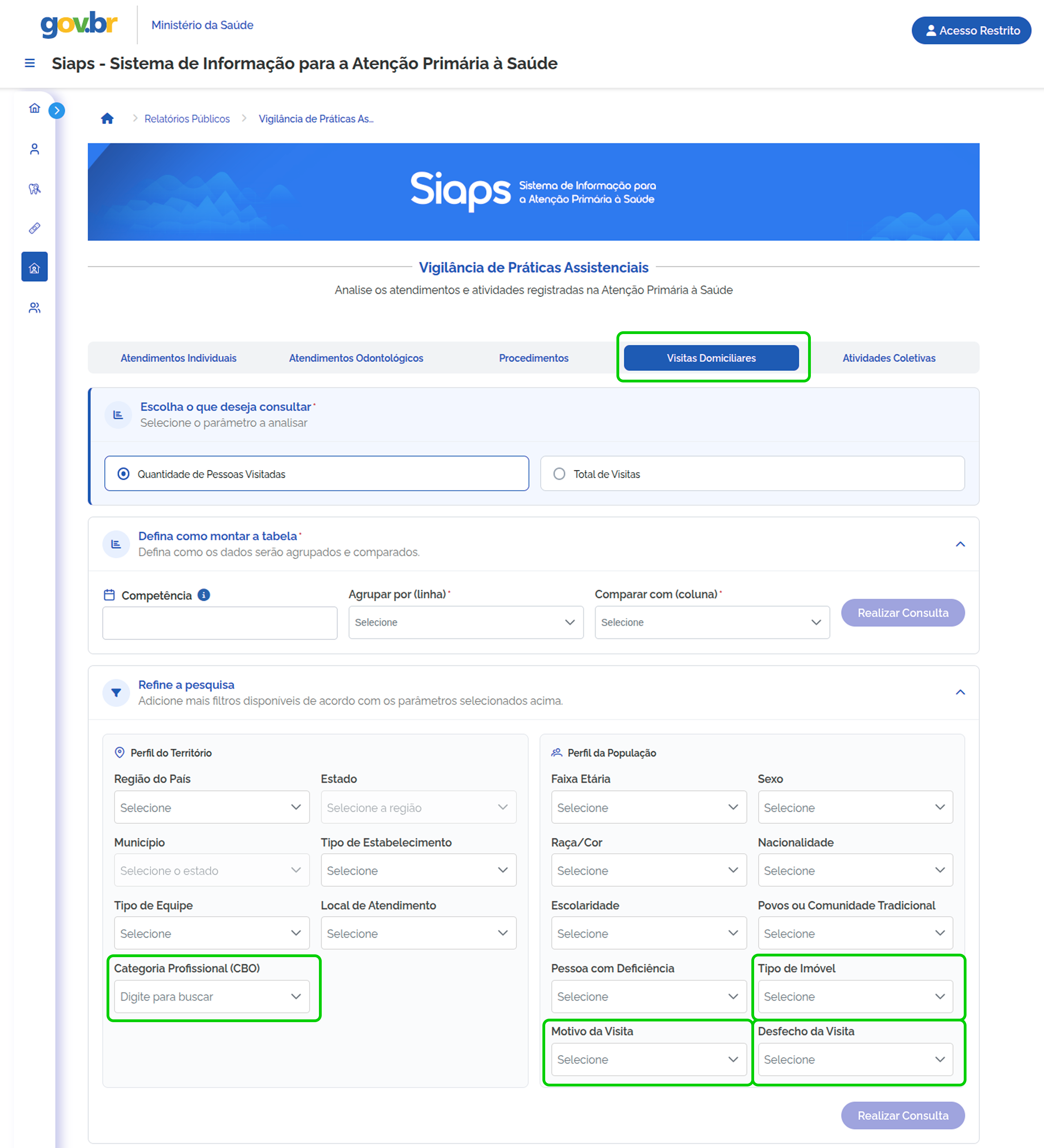Open Comparar com (coluna) dropdown

point(712,622)
